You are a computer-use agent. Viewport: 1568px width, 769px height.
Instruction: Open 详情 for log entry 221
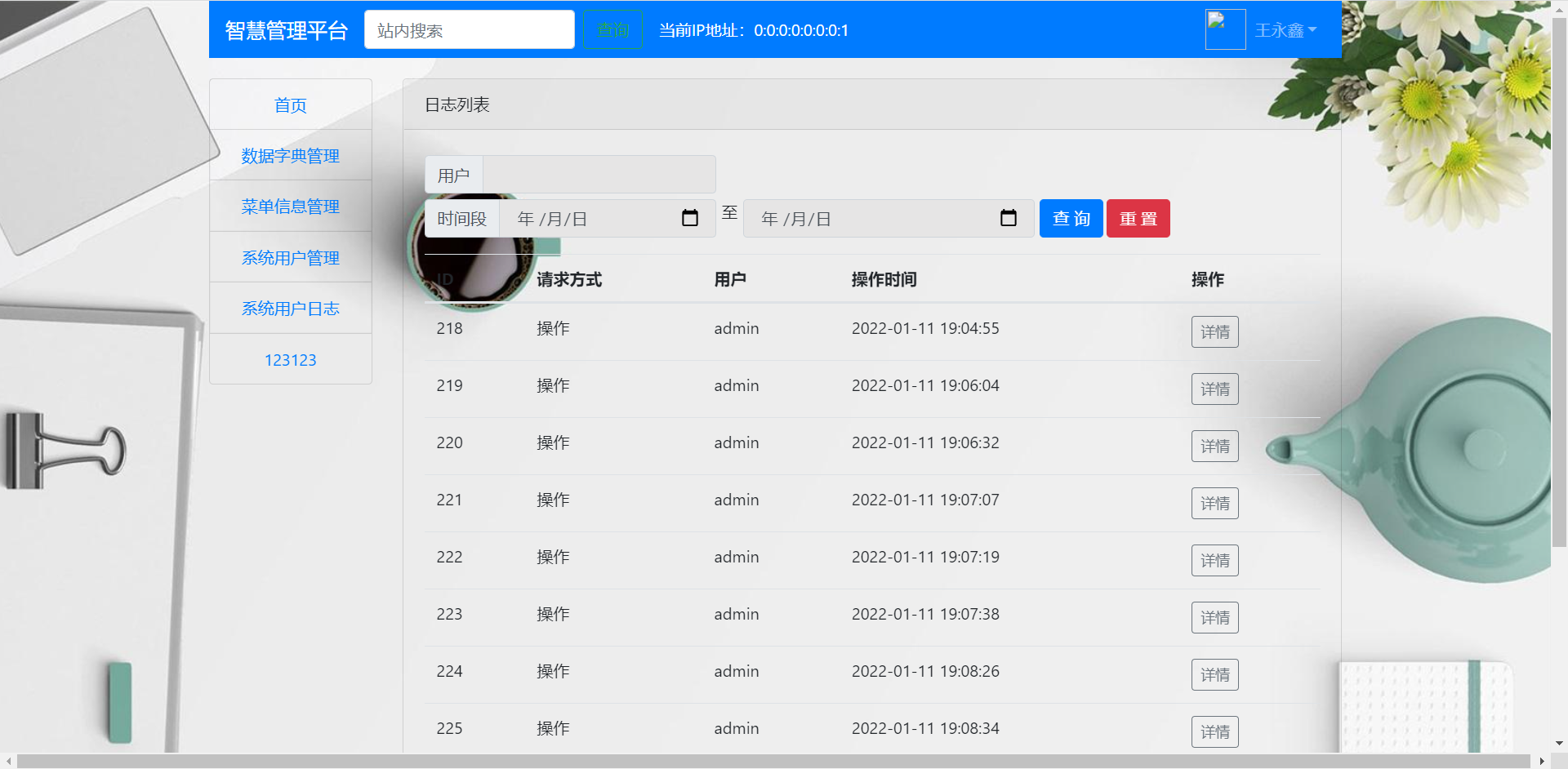(x=1214, y=504)
